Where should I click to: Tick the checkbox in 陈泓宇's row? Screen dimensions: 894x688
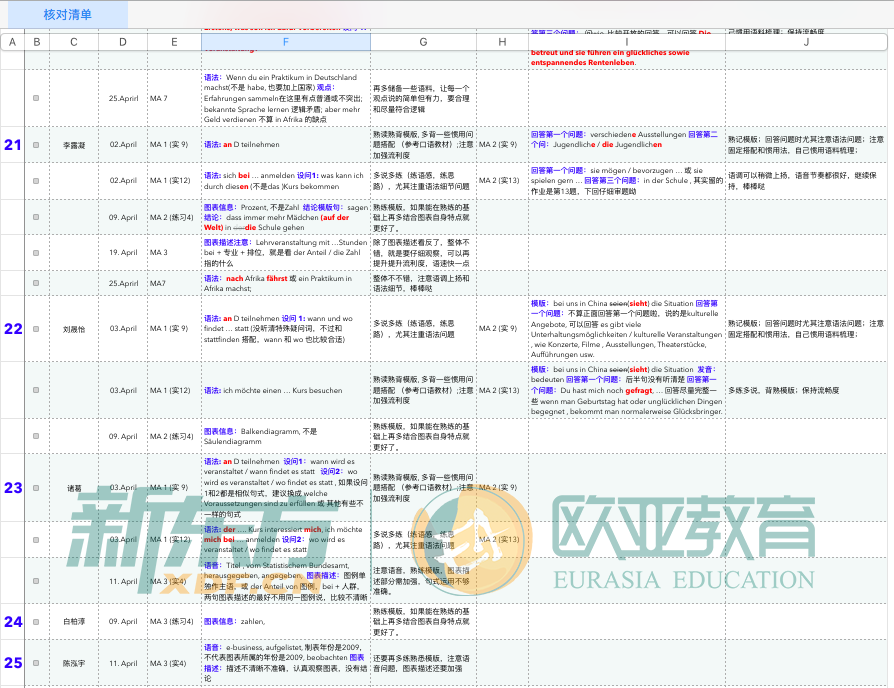(36, 663)
